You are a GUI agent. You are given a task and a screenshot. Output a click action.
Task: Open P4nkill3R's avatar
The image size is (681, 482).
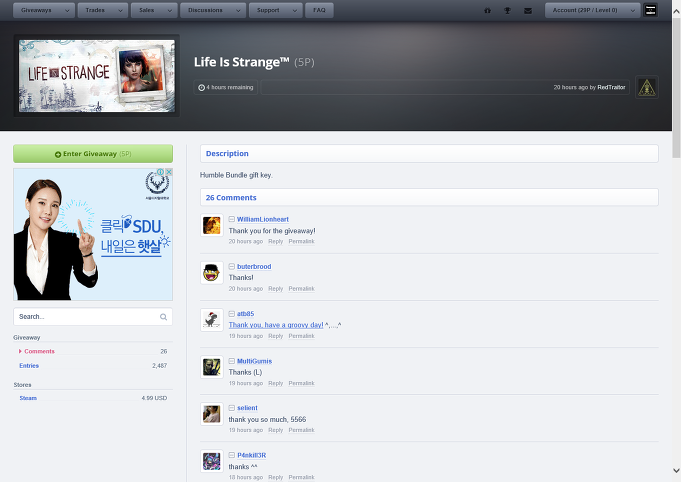point(212,461)
